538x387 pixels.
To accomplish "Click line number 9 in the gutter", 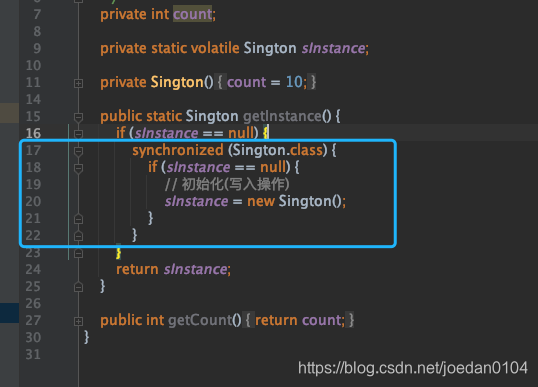I will point(37,48).
